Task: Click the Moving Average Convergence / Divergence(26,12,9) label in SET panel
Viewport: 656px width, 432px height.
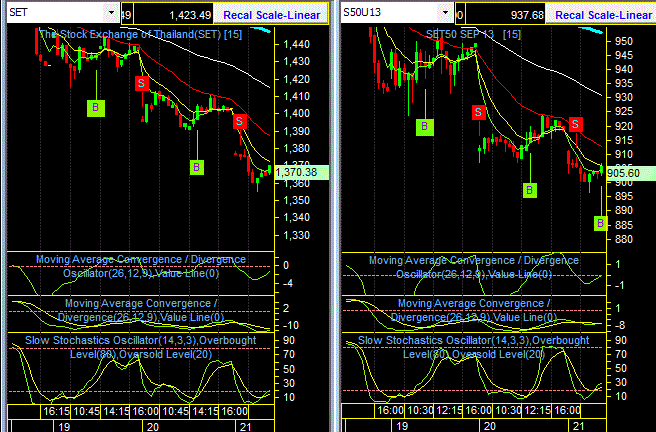Action: (141, 310)
